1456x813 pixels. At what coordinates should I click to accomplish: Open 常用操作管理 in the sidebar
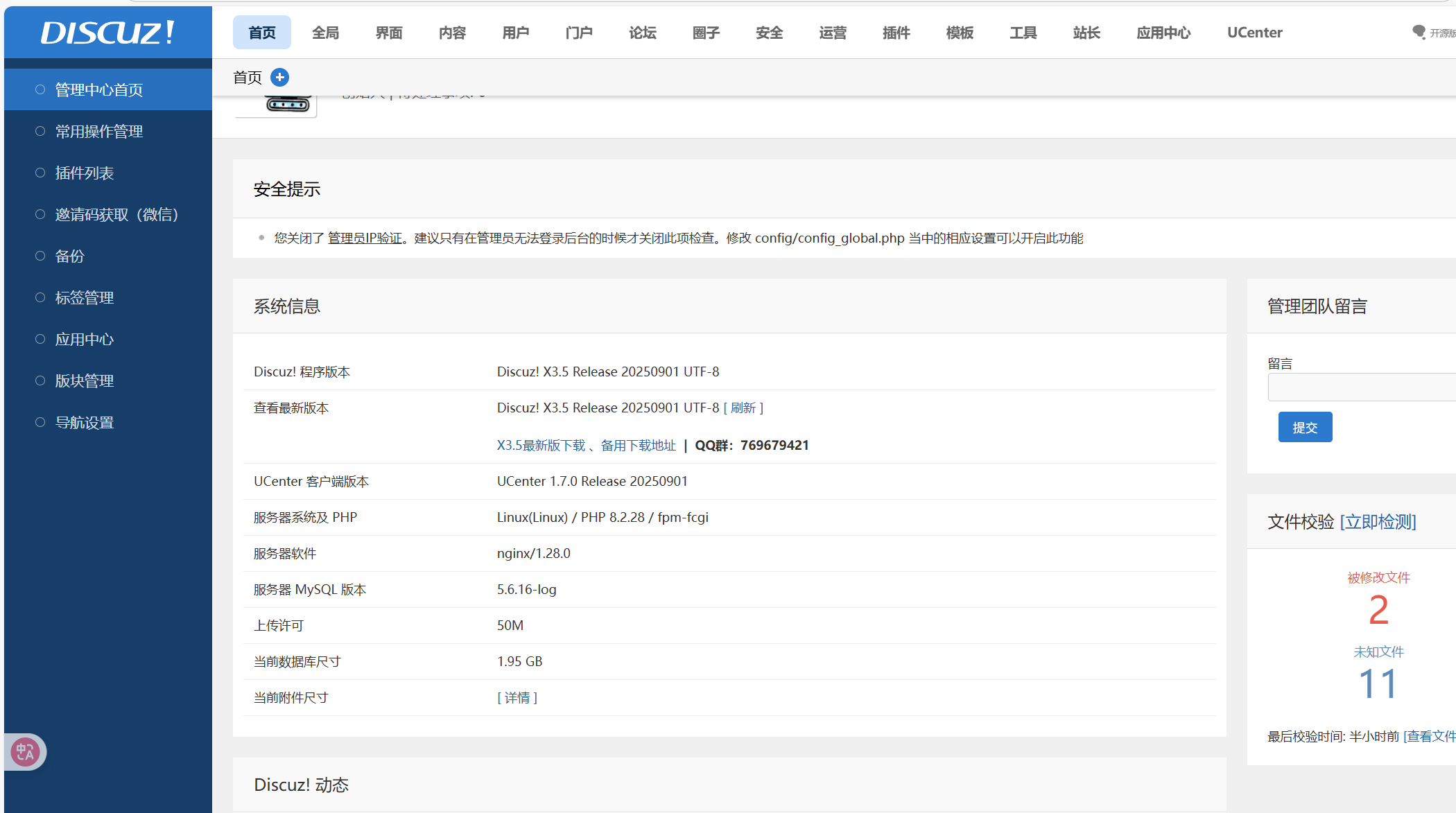(99, 131)
